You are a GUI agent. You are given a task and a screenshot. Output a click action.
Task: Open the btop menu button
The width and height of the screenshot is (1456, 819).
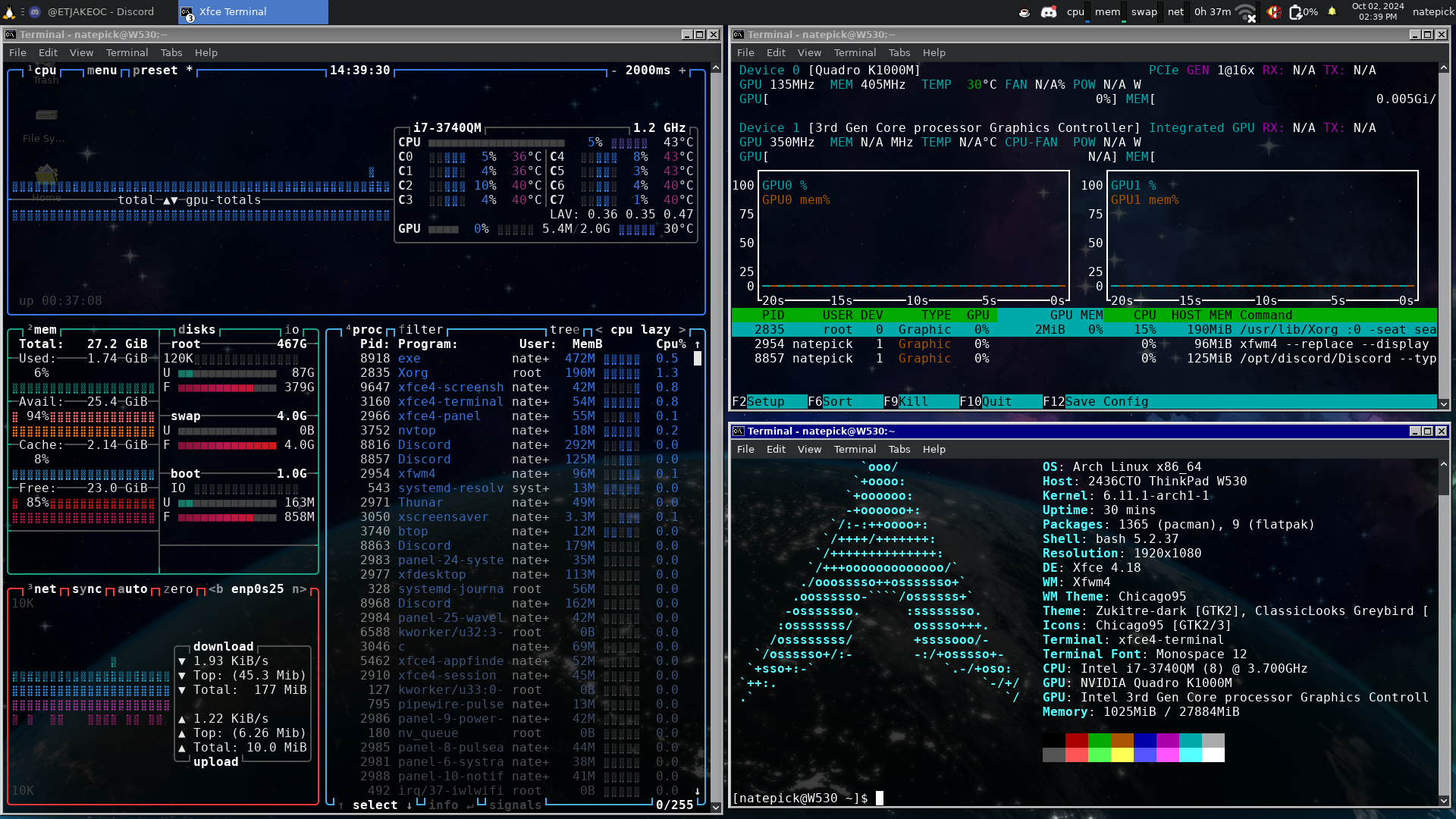[x=102, y=71]
